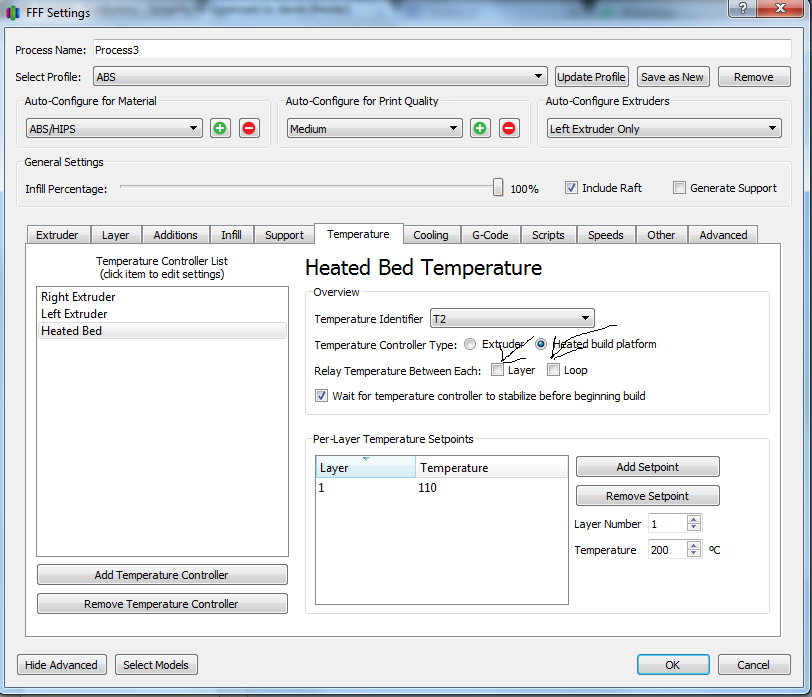Switch to the Scripts tab
Viewport: 812px width, 697px height.
(x=548, y=235)
